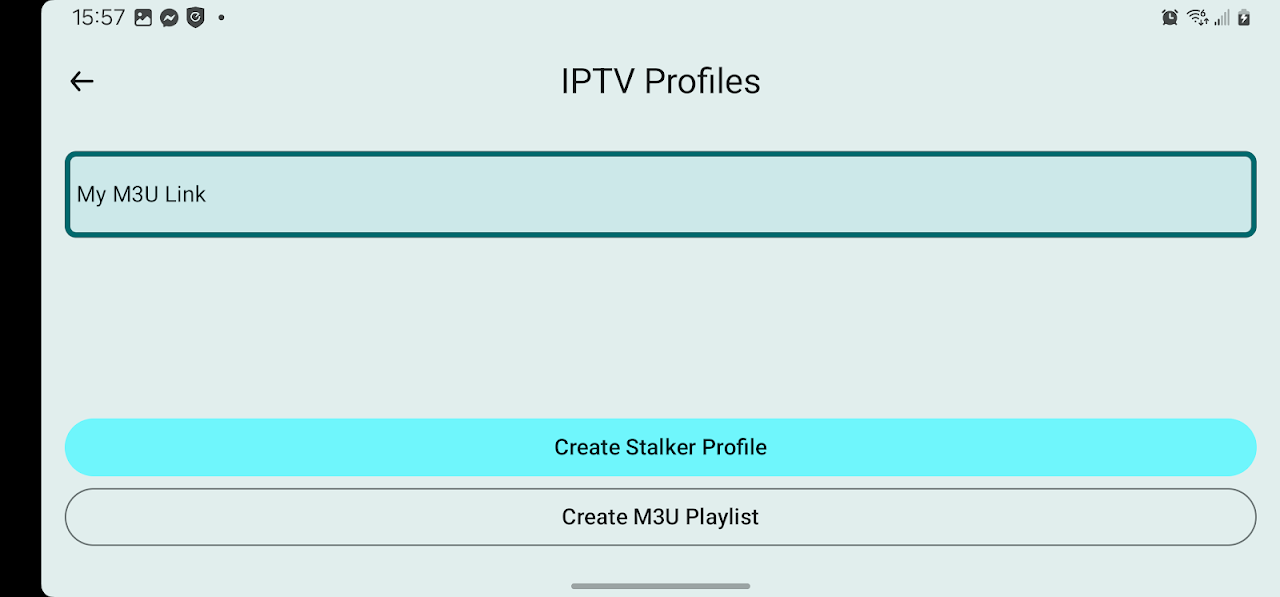The width and height of the screenshot is (1280, 597).
Task: Open the Messenger notification icon
Action: coord(167,17)
